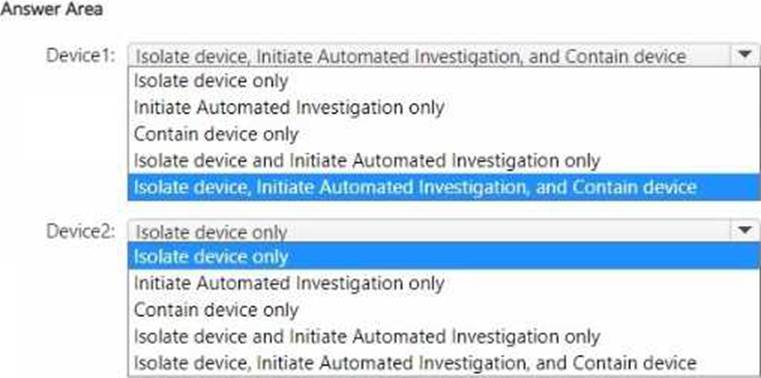The image size is (761, 378).
Task: Select 'Isolate device only' under Device1
Action: [x=444, y=81]
